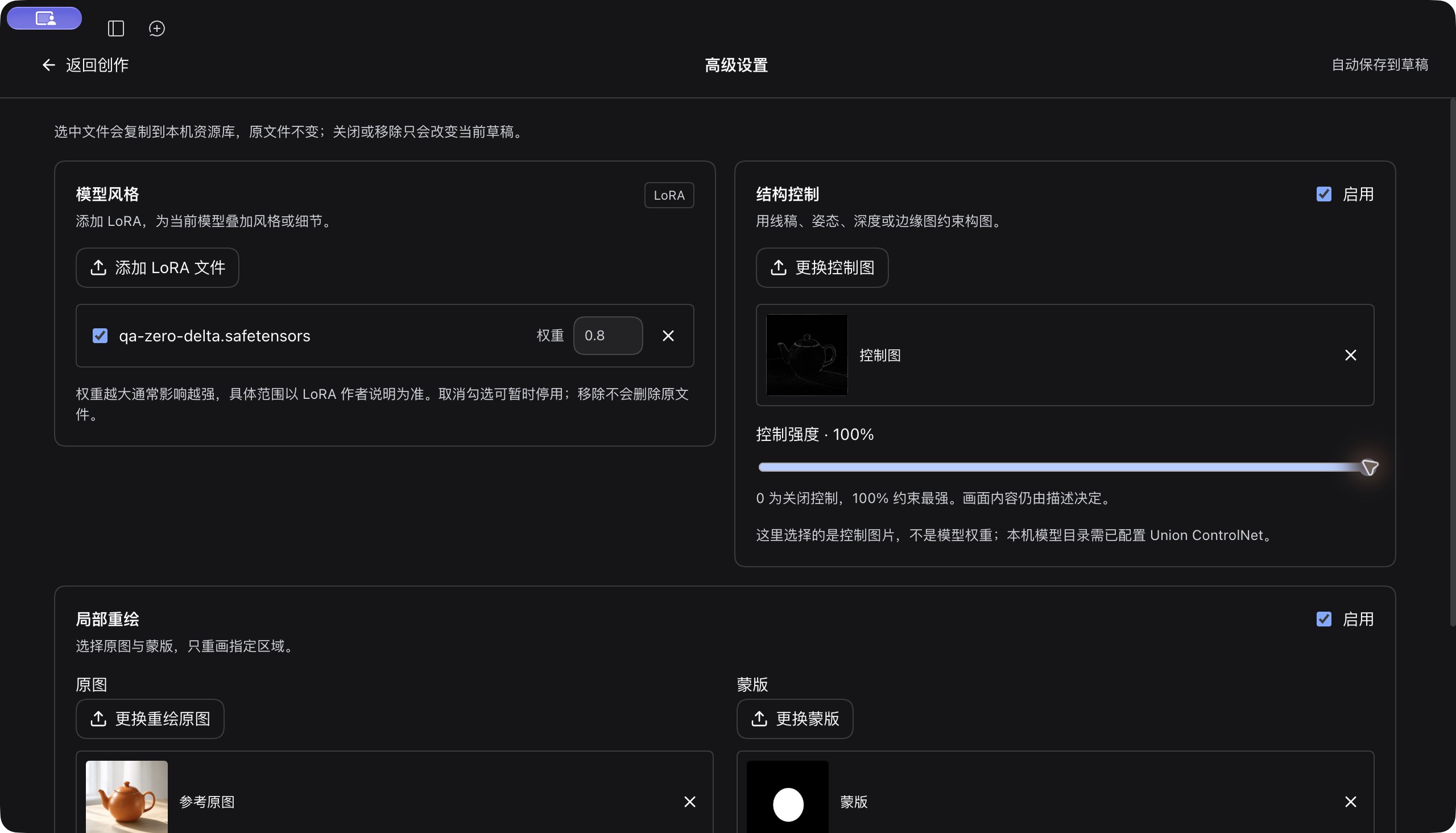This screenshot has width=1456, height=833.
Task: Click 更换控制图 button
Action: (822, 268)
